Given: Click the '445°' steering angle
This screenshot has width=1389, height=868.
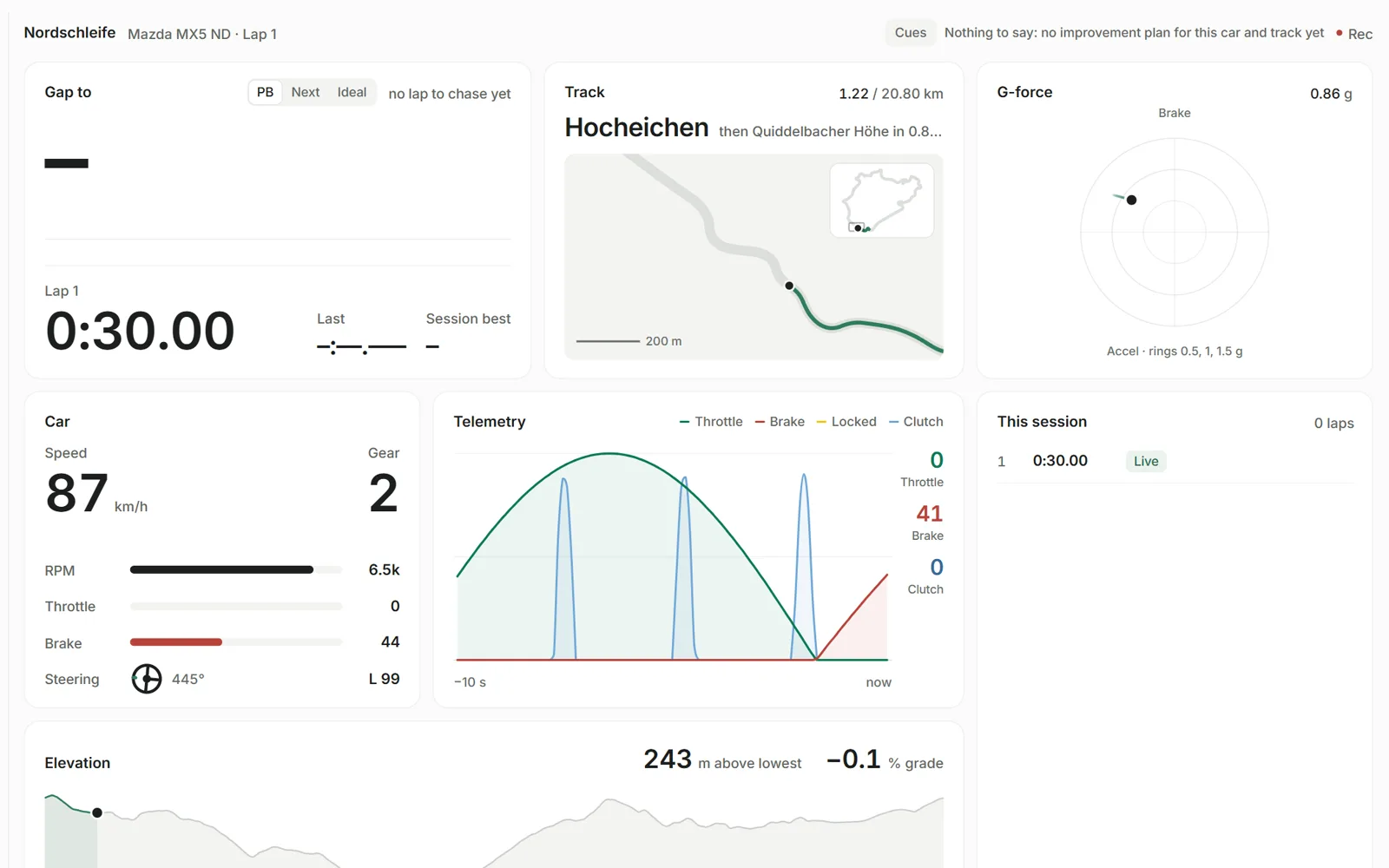Looking at the screenshot, I should [x=188, y=679].
